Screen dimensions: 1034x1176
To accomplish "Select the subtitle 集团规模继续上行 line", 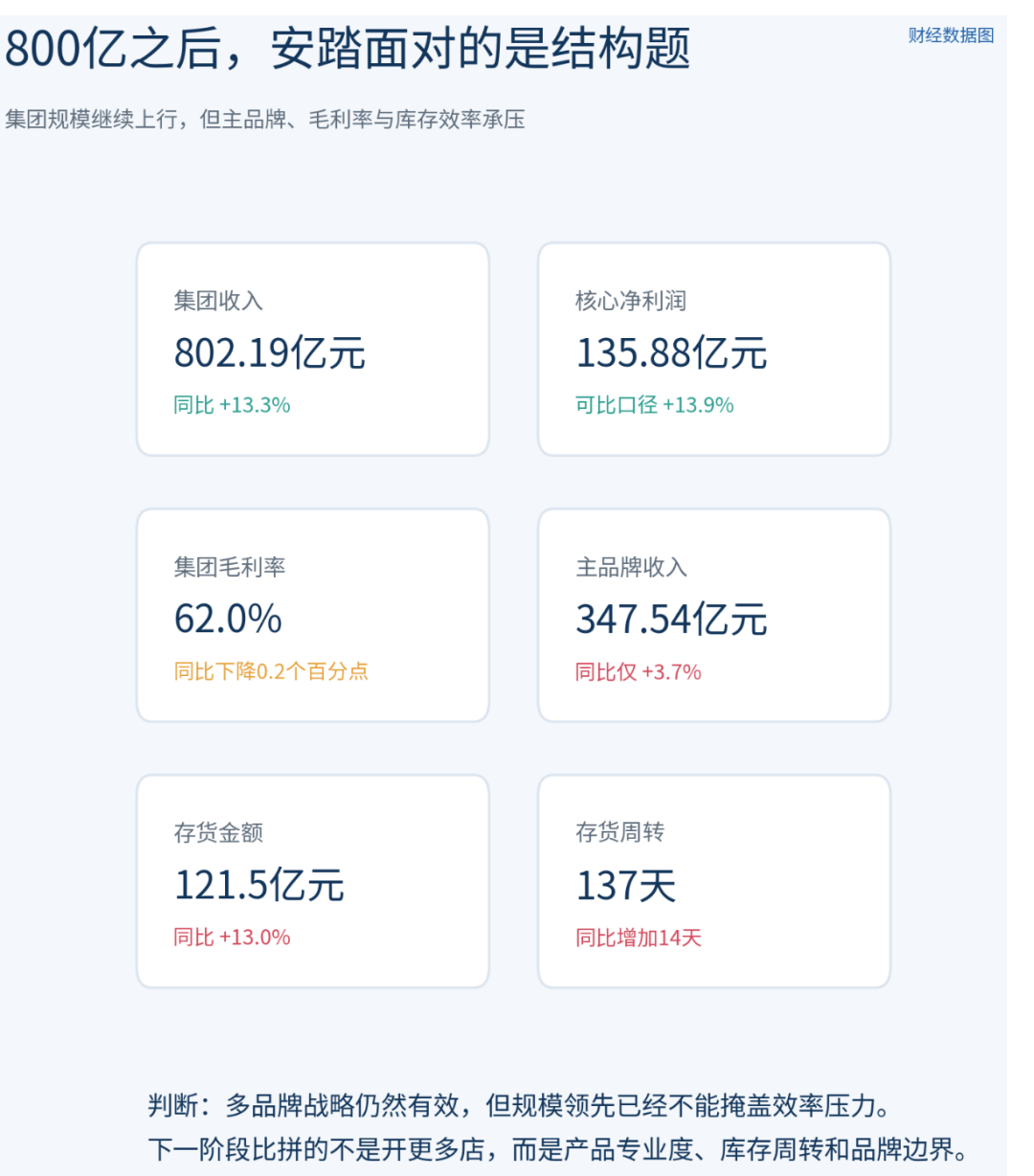I will pyautogui.click(x=265, y=120).
